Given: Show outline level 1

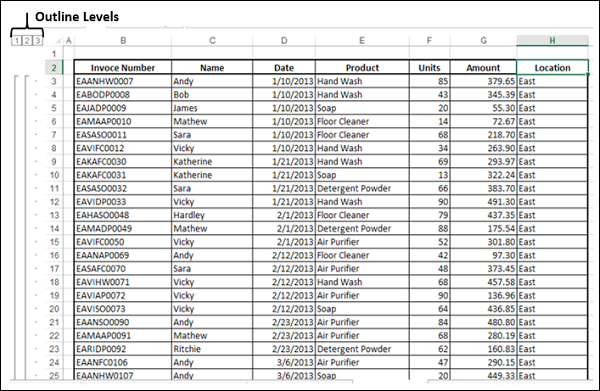Looking at the screenshot, I should [16, 41].
